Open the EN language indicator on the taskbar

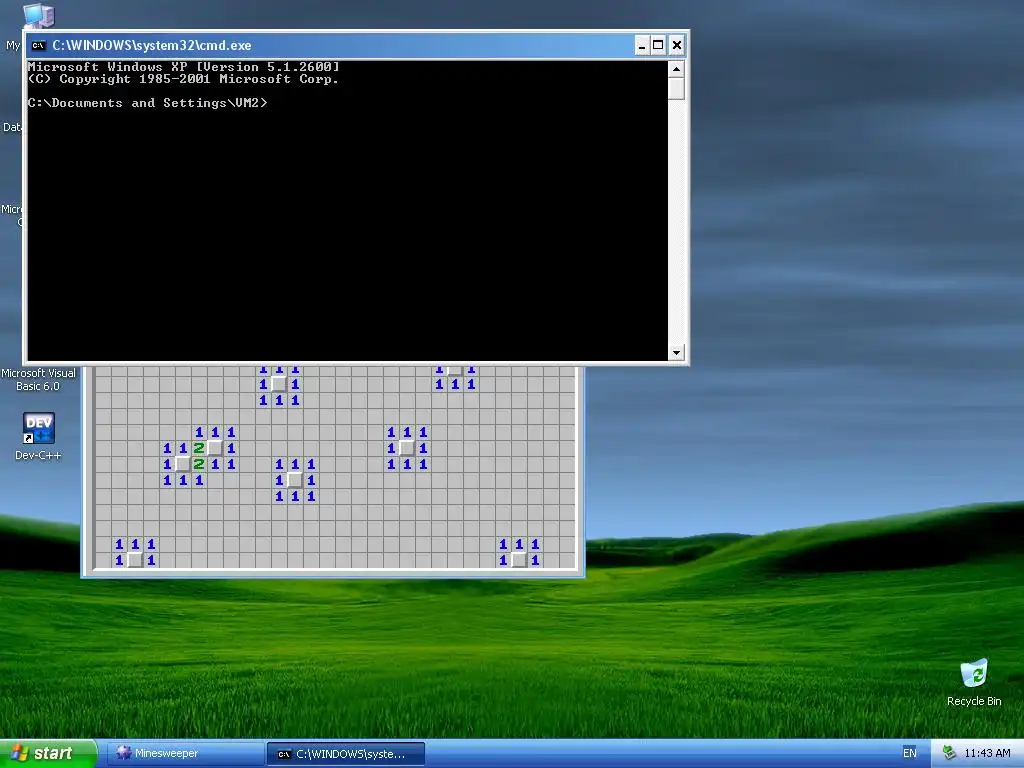tap(910, 753)
